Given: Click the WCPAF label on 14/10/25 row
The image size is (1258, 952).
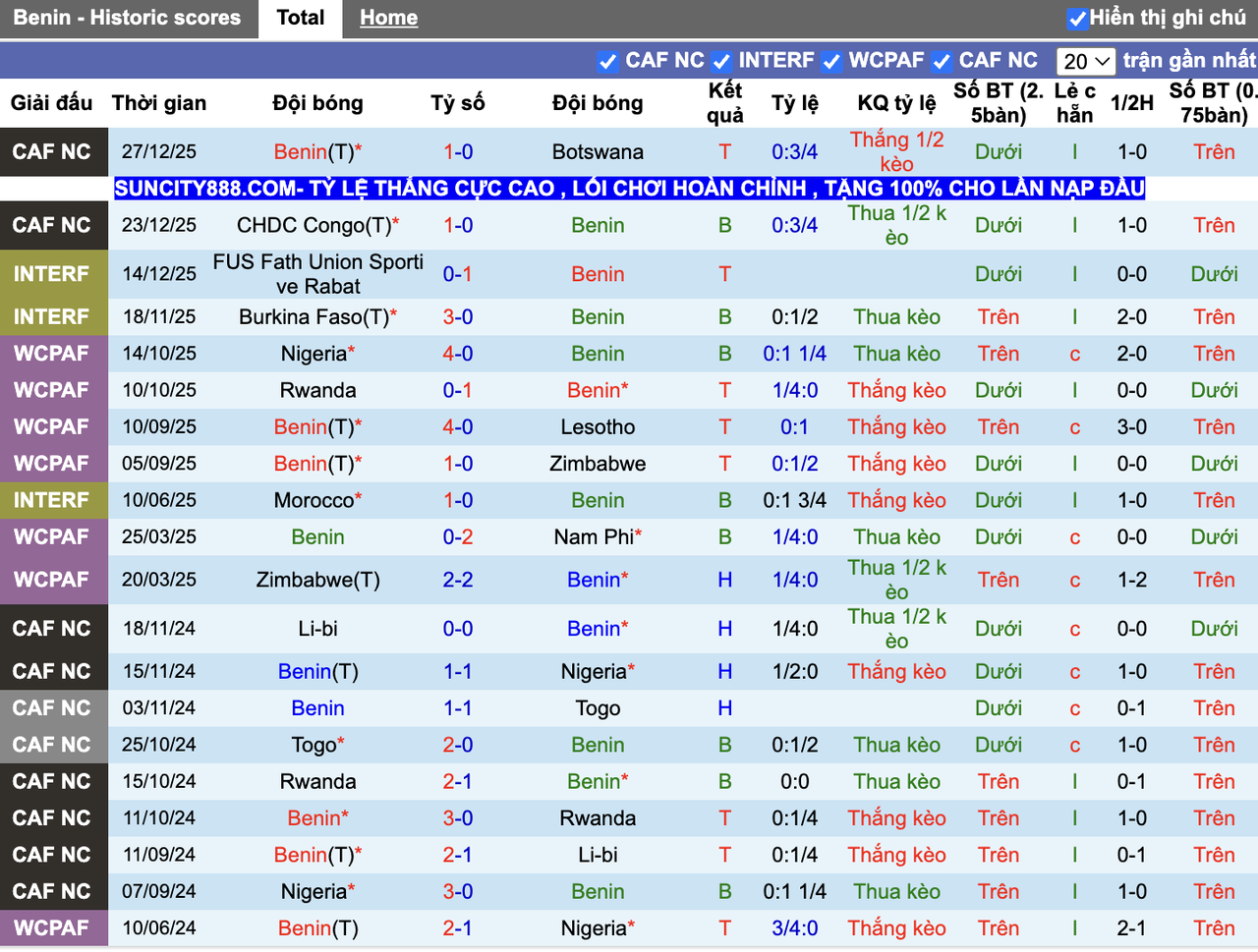Looking at the screenshot, I should coord(52,354).
